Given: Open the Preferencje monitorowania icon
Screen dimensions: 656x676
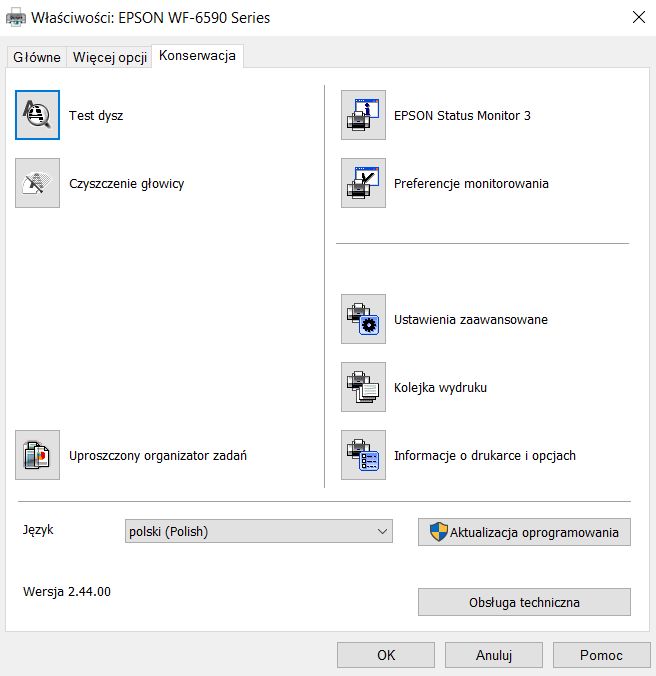Looking at the screenshot, I should [x=363, y=183].
